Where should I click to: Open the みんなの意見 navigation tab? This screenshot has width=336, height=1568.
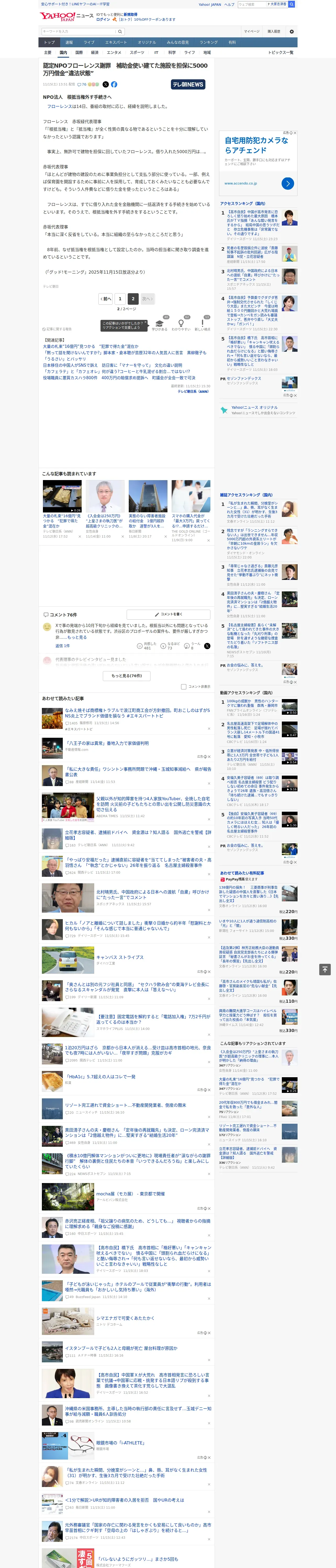[x=178, y=43]
